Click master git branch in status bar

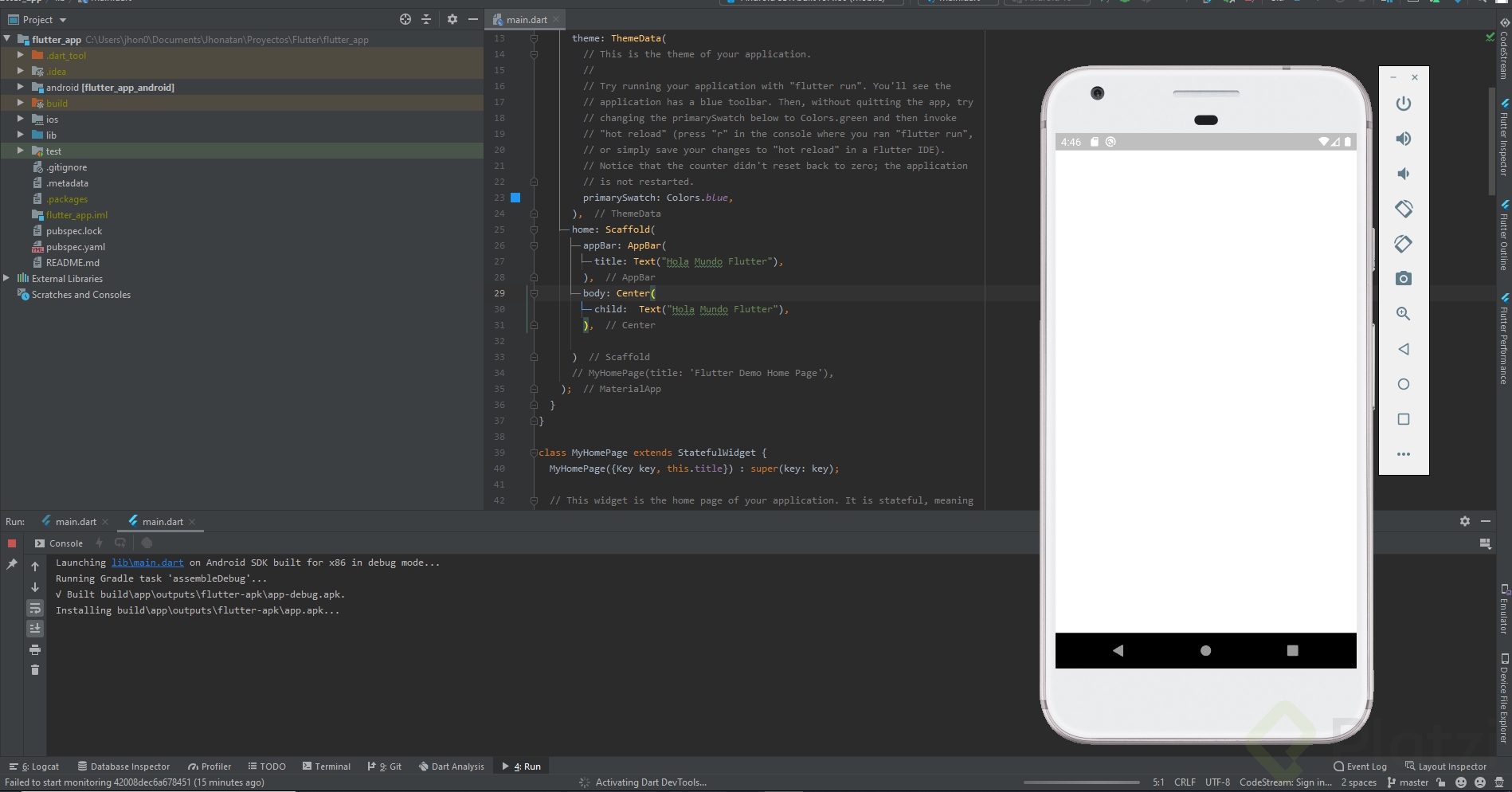point(1408,782)
